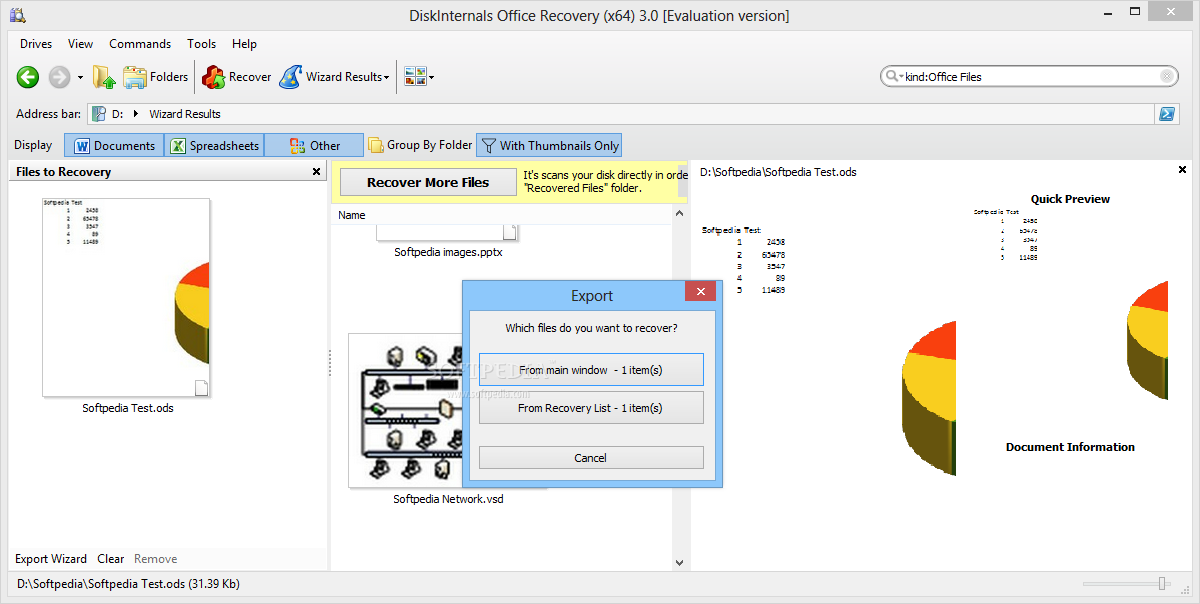Image resolution: width=1200 pixels, height=604 pixels.
Task: Click the Export Wizard link
Action: [x=51, y=559]
